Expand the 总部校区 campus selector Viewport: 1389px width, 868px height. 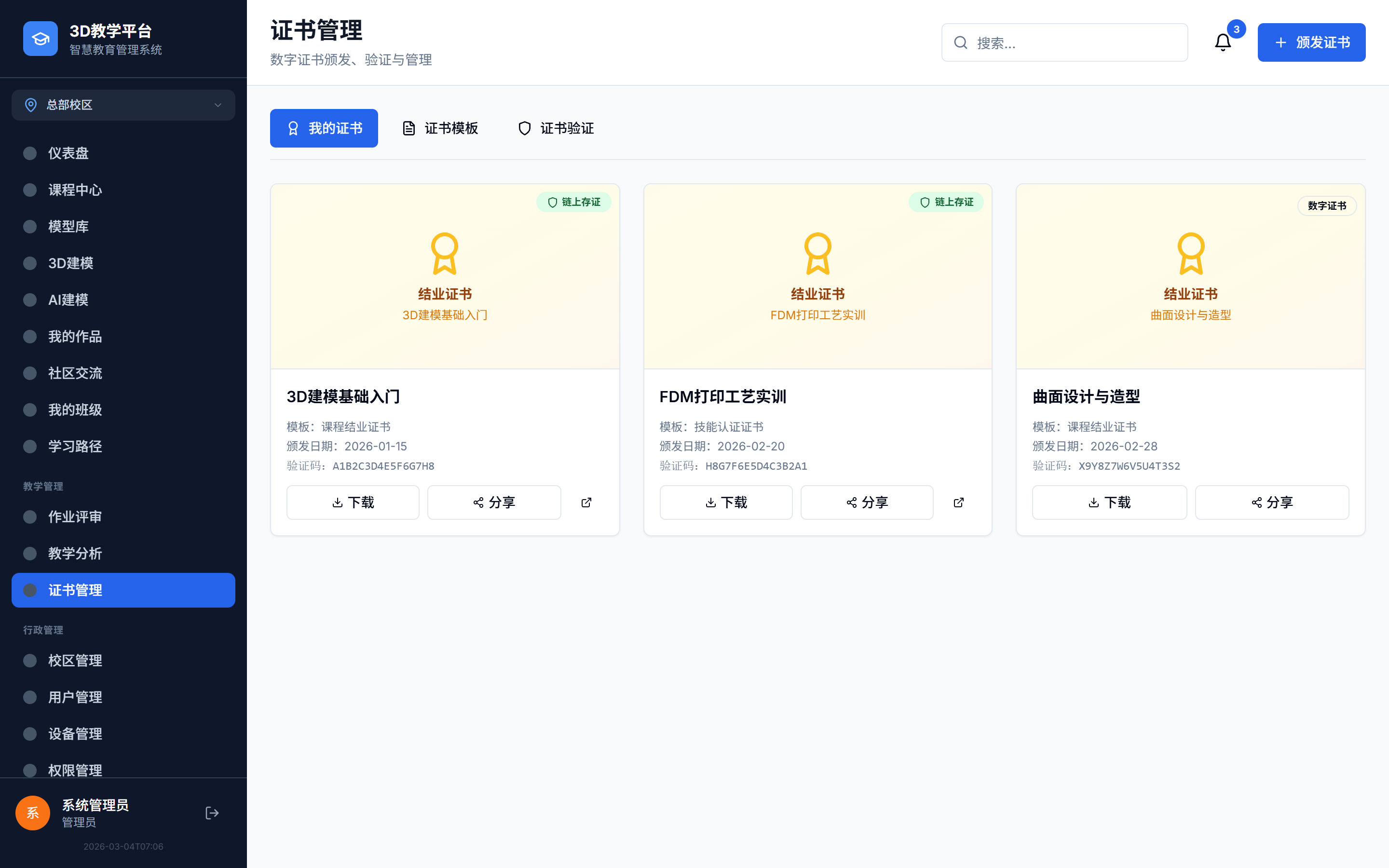(x=123, y=105)
